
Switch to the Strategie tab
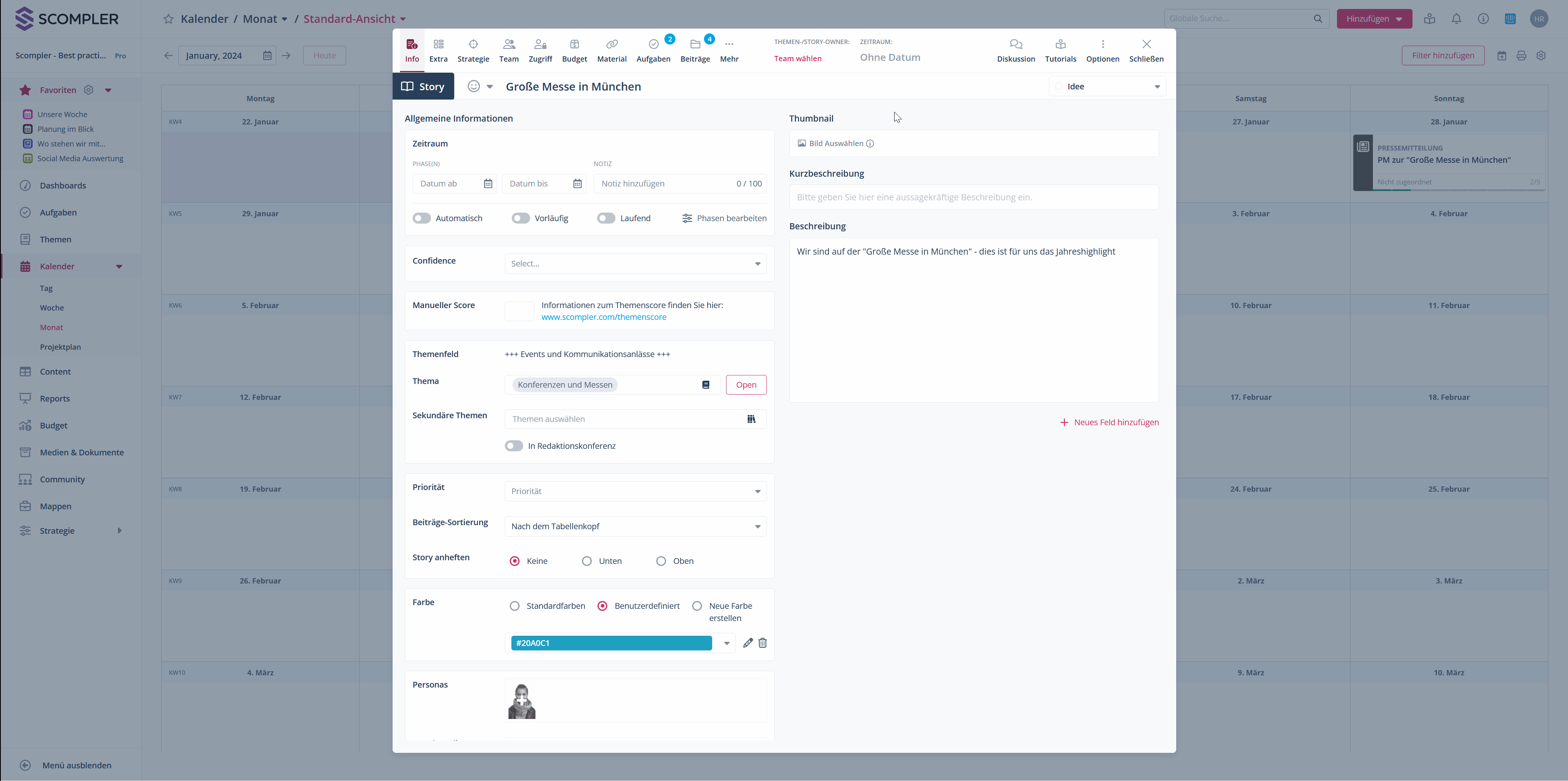(x=473, y=51)
